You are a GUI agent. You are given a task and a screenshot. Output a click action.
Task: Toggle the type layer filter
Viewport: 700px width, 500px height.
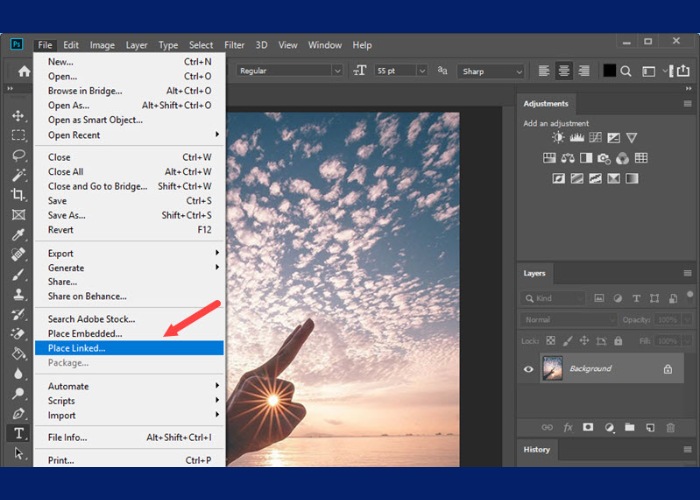(x=636, y=298)
